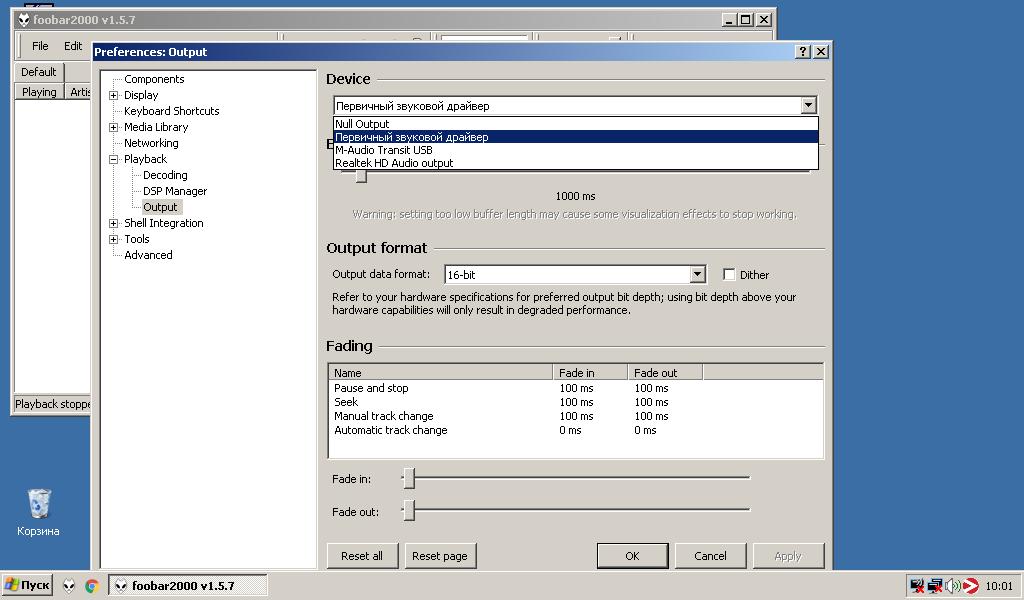The image size is (1024, 600).
Task: Select Первичный звуковой драйвер in the list
Action: pyautogui.click(x=575, y=137)
